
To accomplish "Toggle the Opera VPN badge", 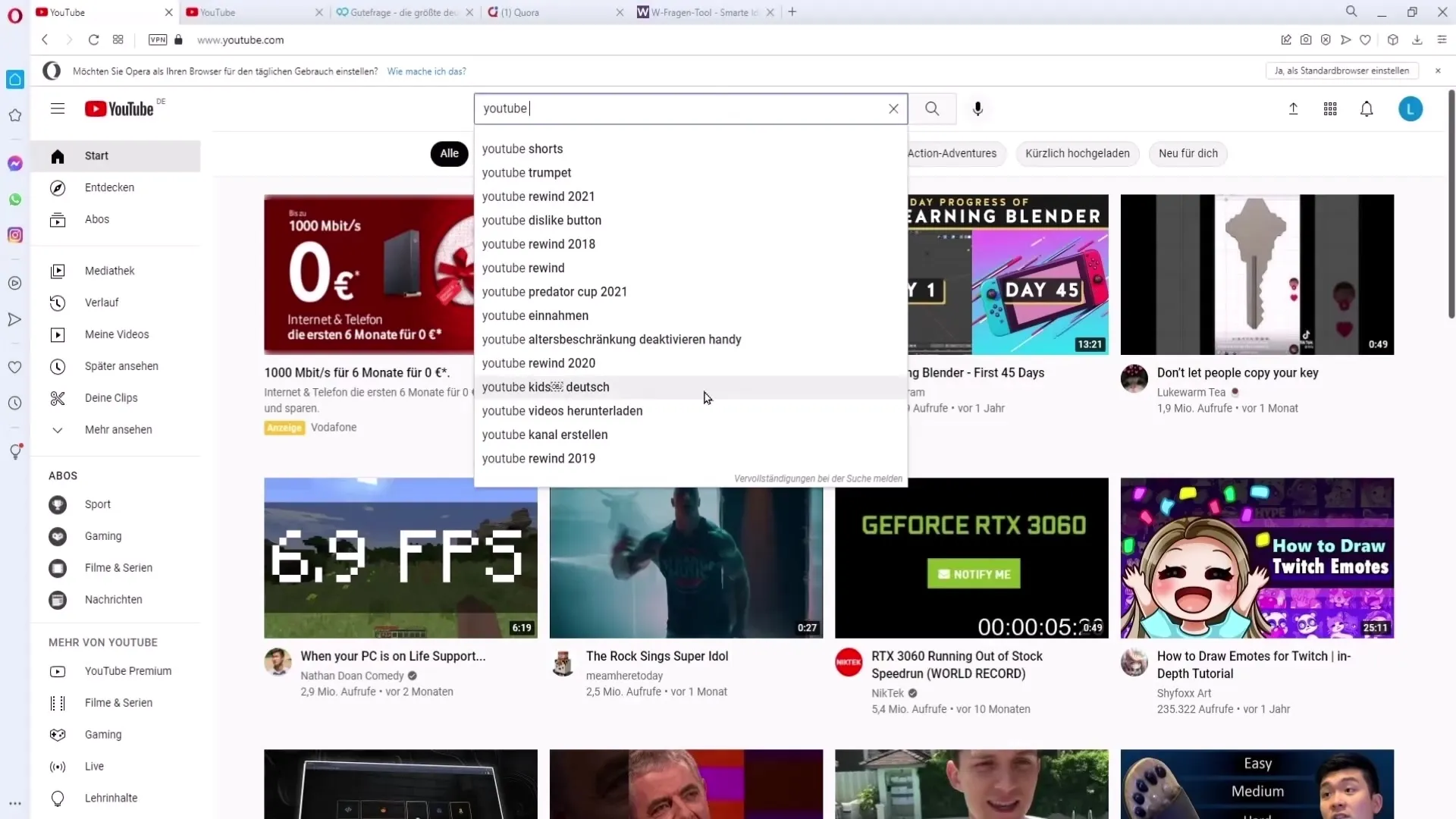I will tap(158, 39).
